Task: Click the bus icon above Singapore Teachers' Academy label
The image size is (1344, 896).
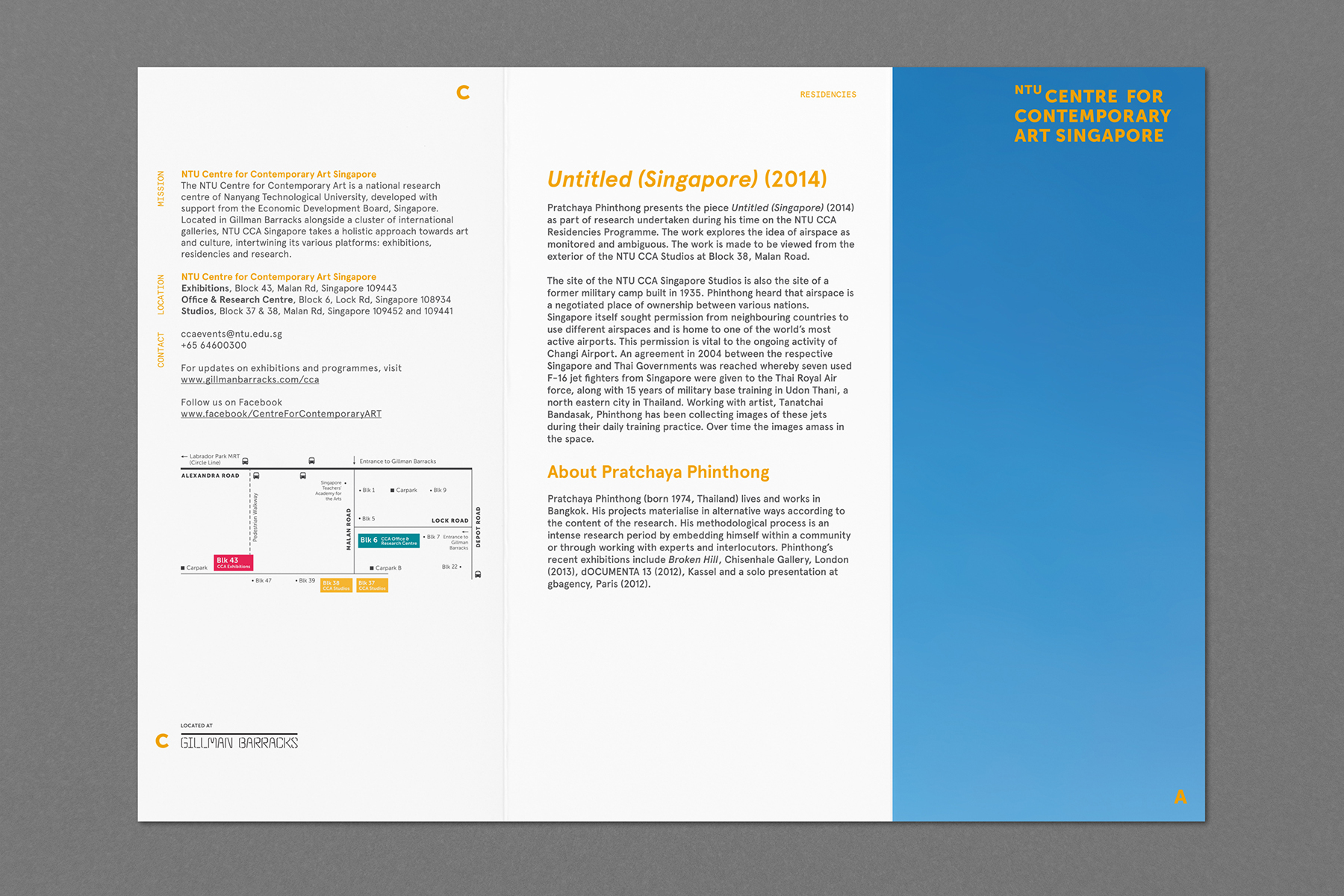Action: coord(303,476)
